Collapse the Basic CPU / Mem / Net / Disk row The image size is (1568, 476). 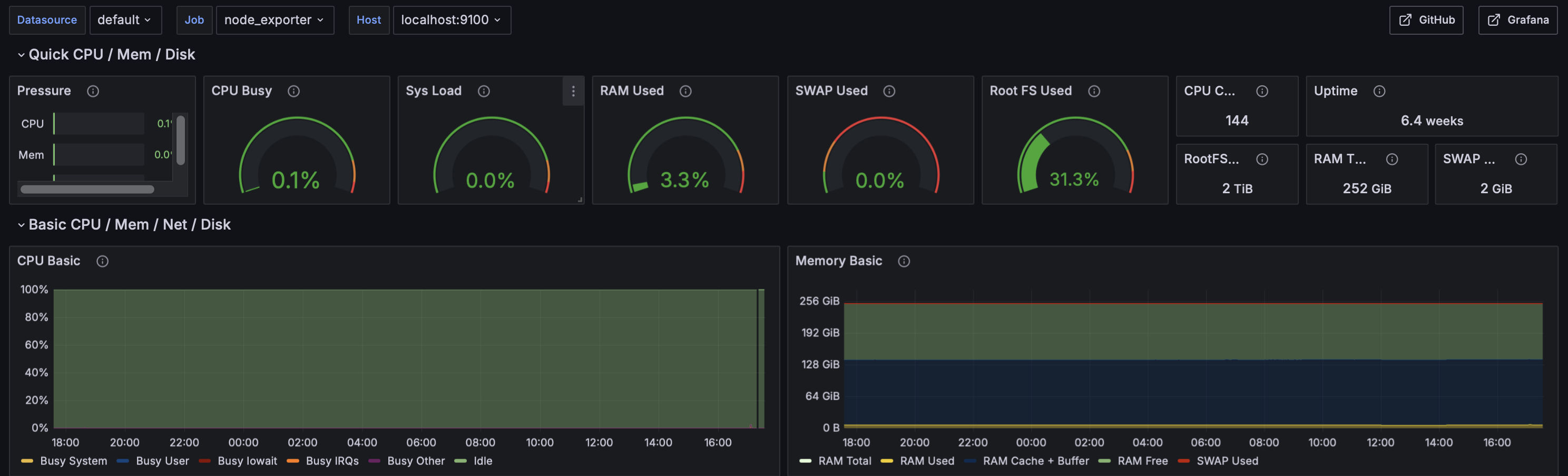[x=21, y=225]
